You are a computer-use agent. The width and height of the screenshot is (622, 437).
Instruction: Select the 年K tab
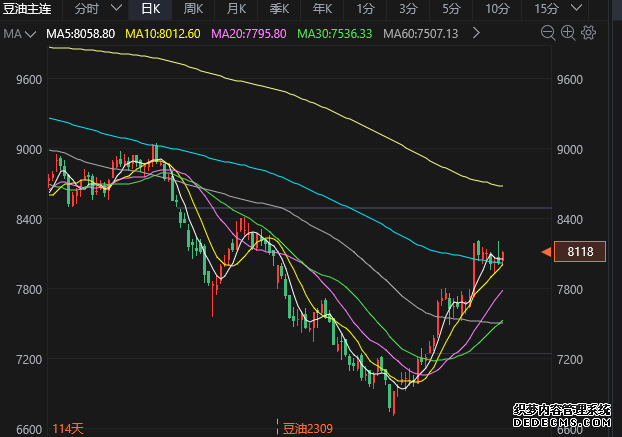click(322, 8)
